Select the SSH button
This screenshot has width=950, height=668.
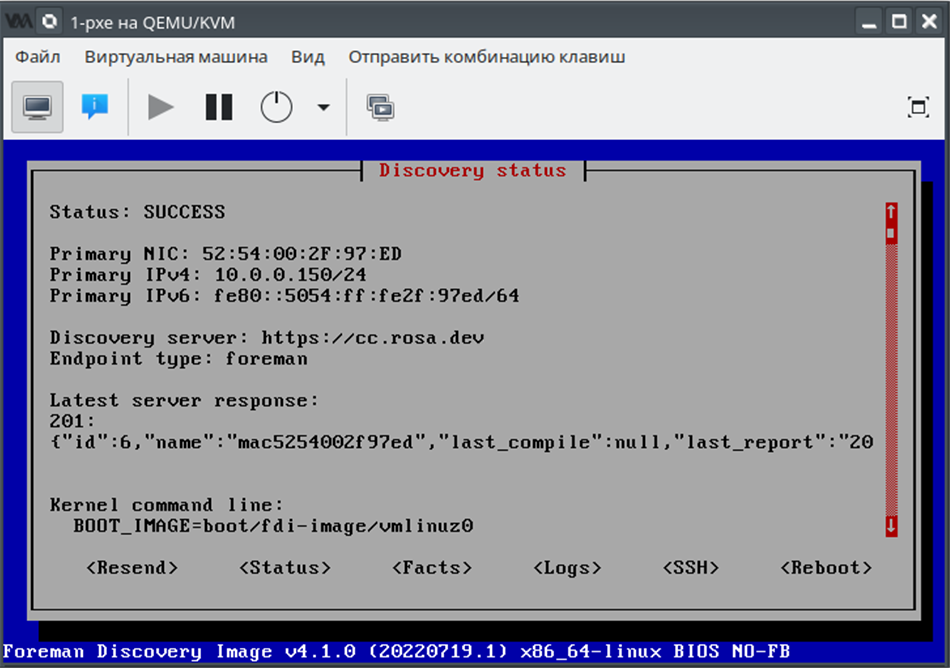tap(691, 568)
